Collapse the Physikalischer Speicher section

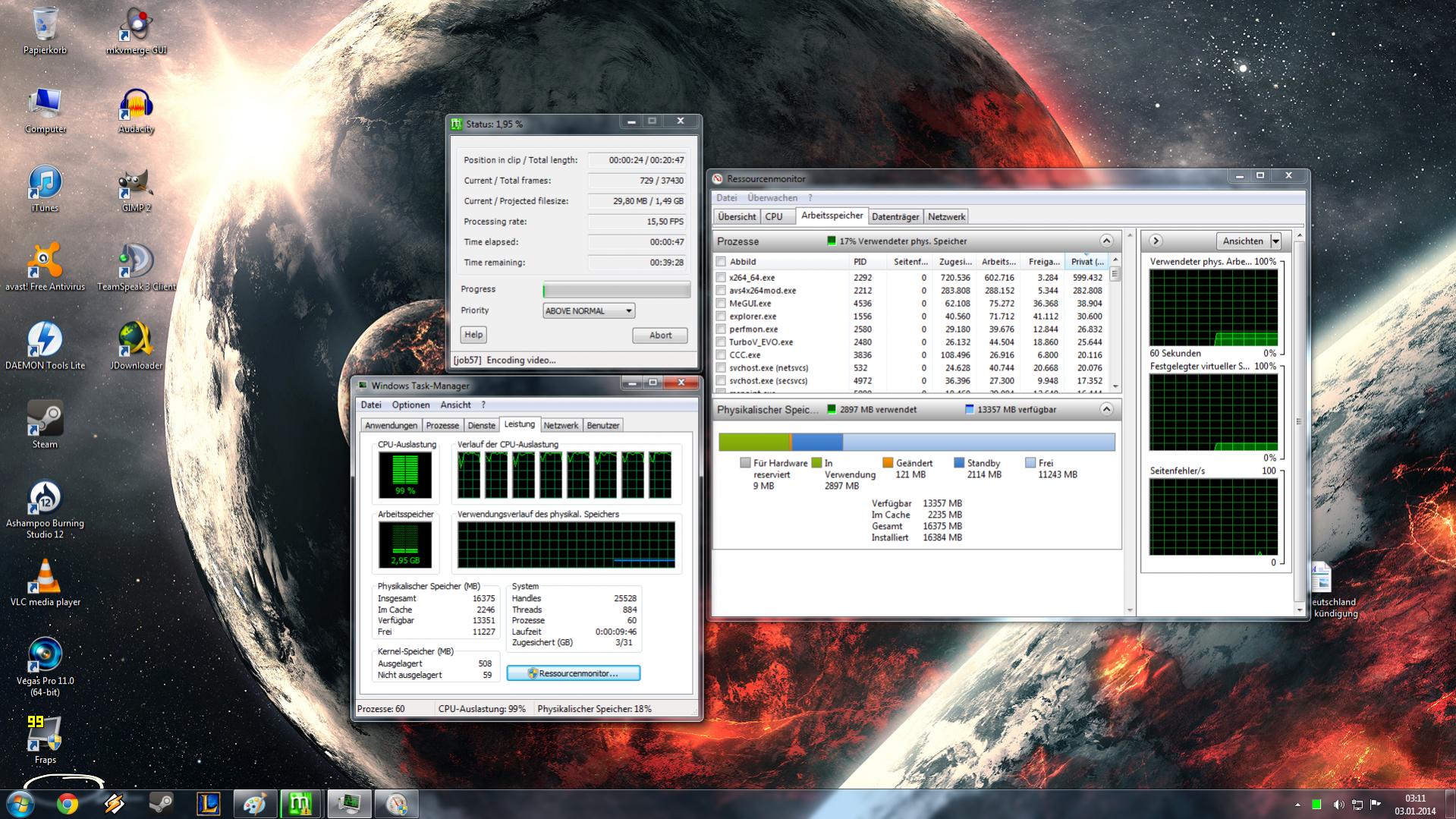coord(1106,409)
